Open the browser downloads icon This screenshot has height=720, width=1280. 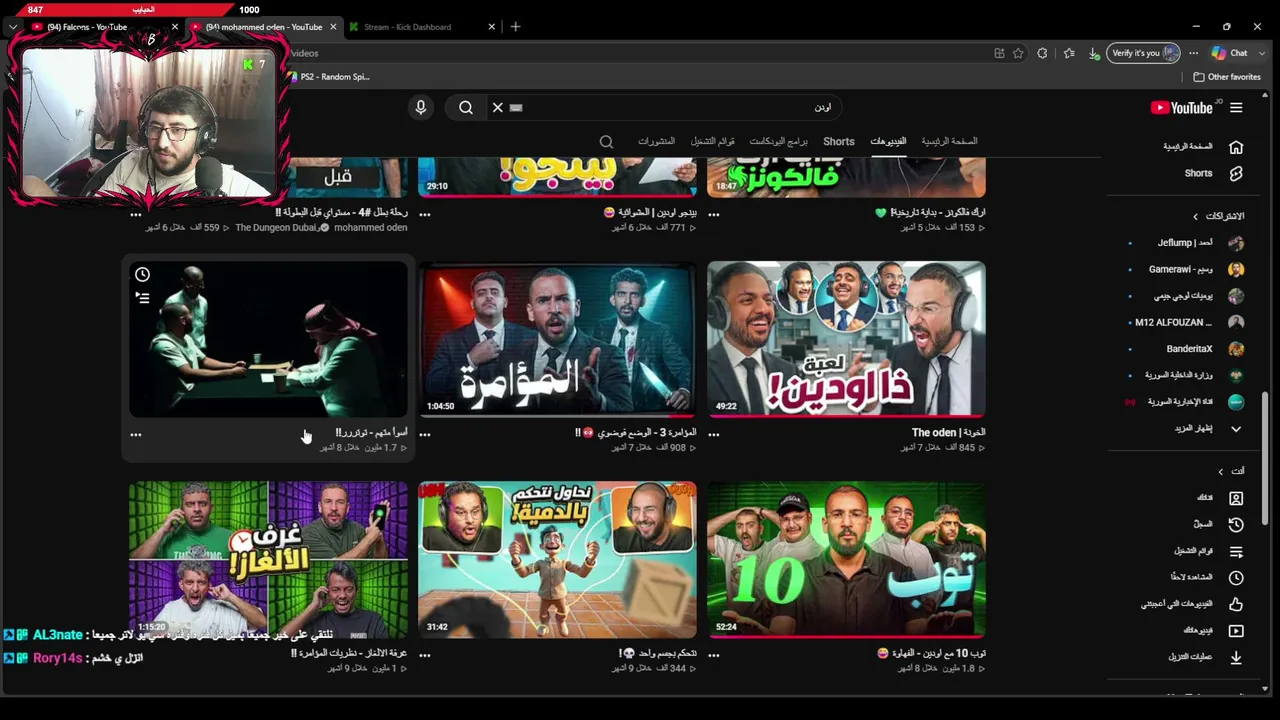(x=1094, y=53)
